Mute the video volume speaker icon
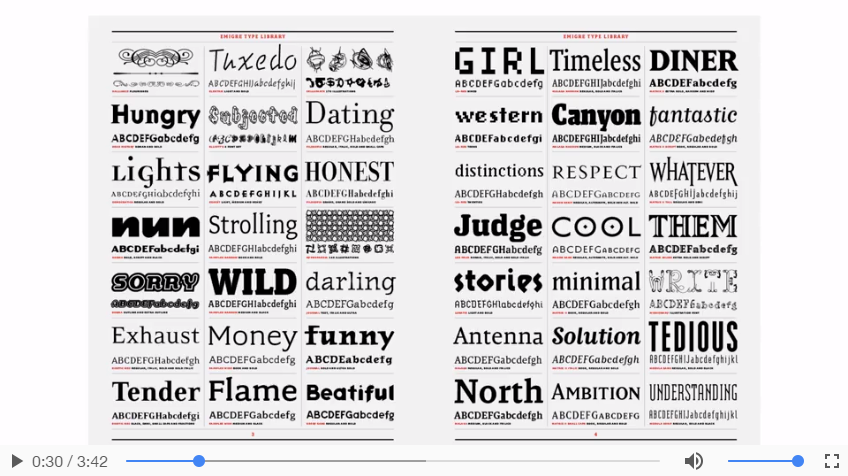The height and width of the screenshot is (476, 848). point(694,461)
